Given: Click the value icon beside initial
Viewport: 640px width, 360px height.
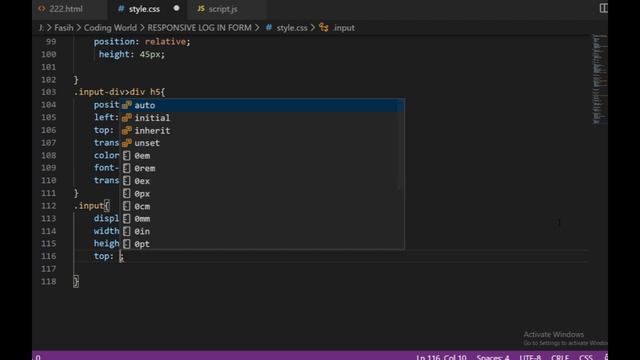Looking at the screenshot, I should pos(127,118).
